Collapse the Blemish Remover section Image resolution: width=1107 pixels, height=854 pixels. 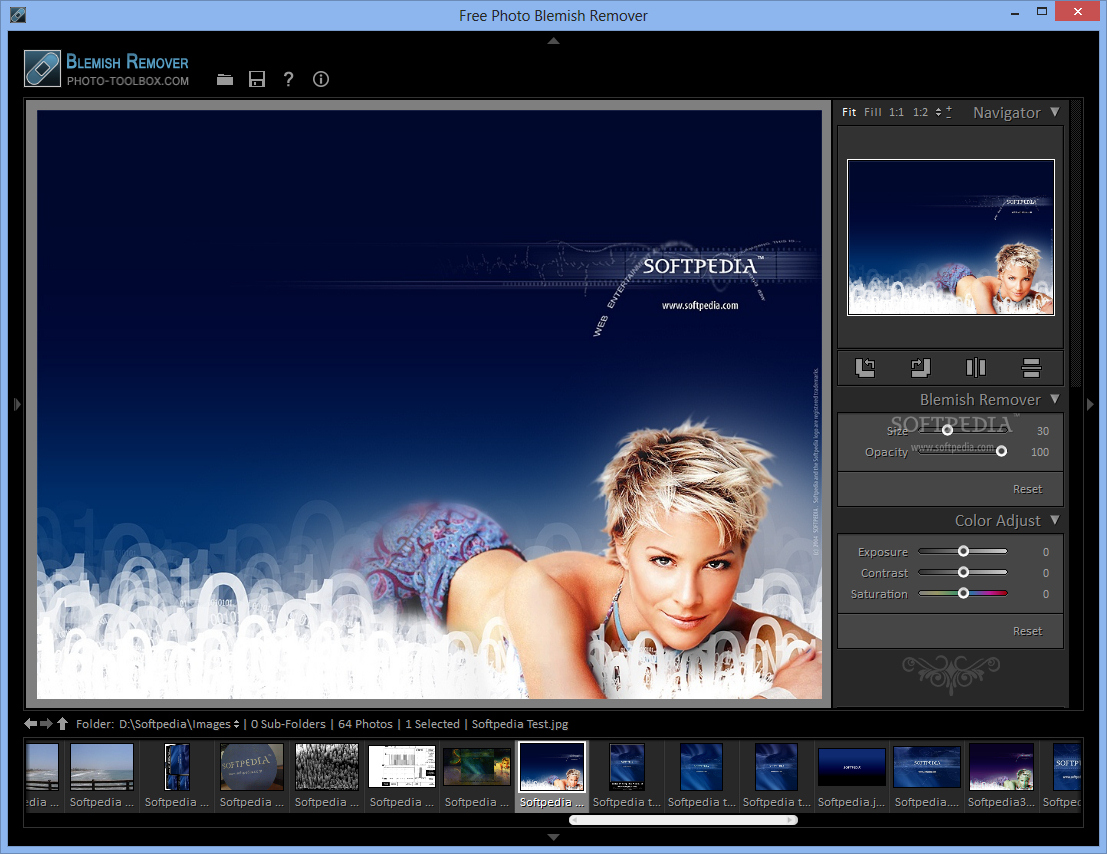click(x=1055, y=399)
